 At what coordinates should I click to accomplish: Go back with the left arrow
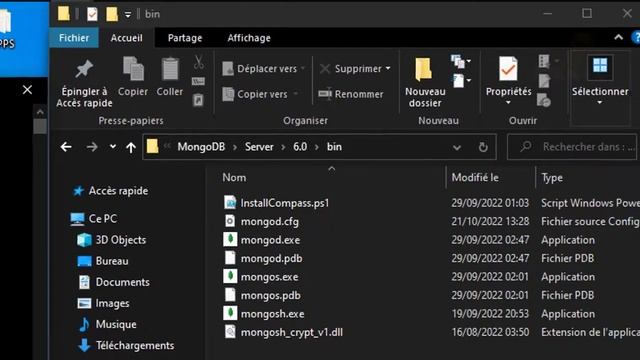[x=66, y=147]
